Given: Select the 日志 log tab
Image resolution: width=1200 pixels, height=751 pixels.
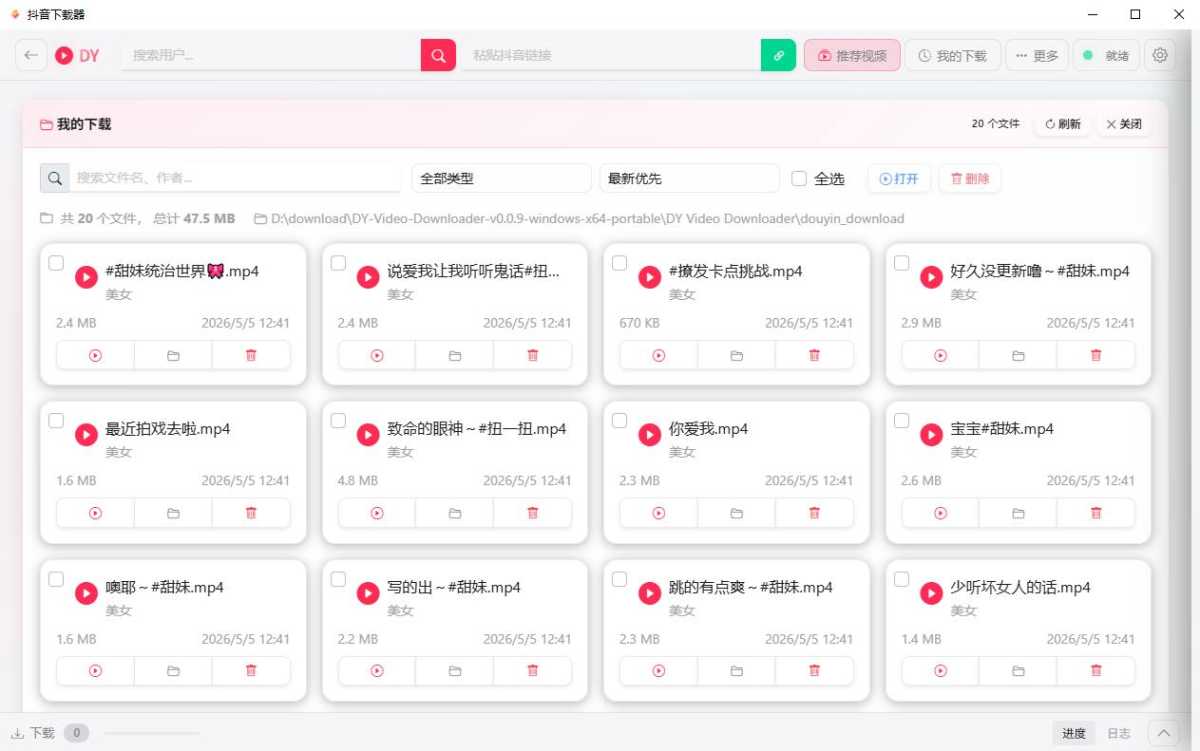Looking at the screenshot, I should pyautogui.click(x=1119, y=733).
